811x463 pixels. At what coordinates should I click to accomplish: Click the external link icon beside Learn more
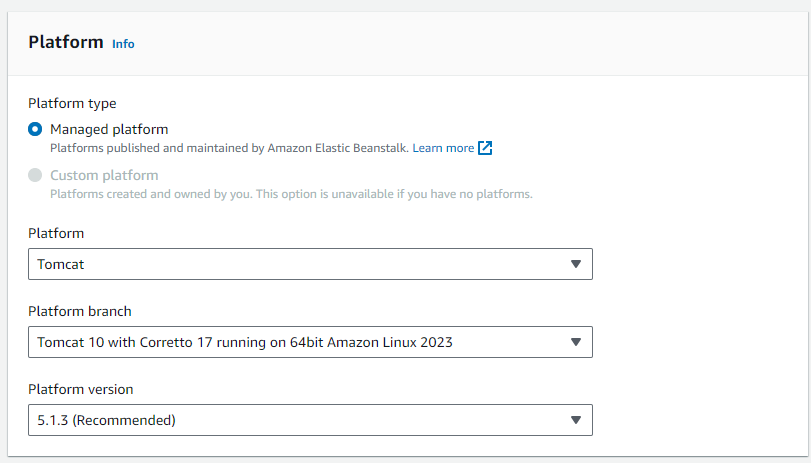[485, 148]
